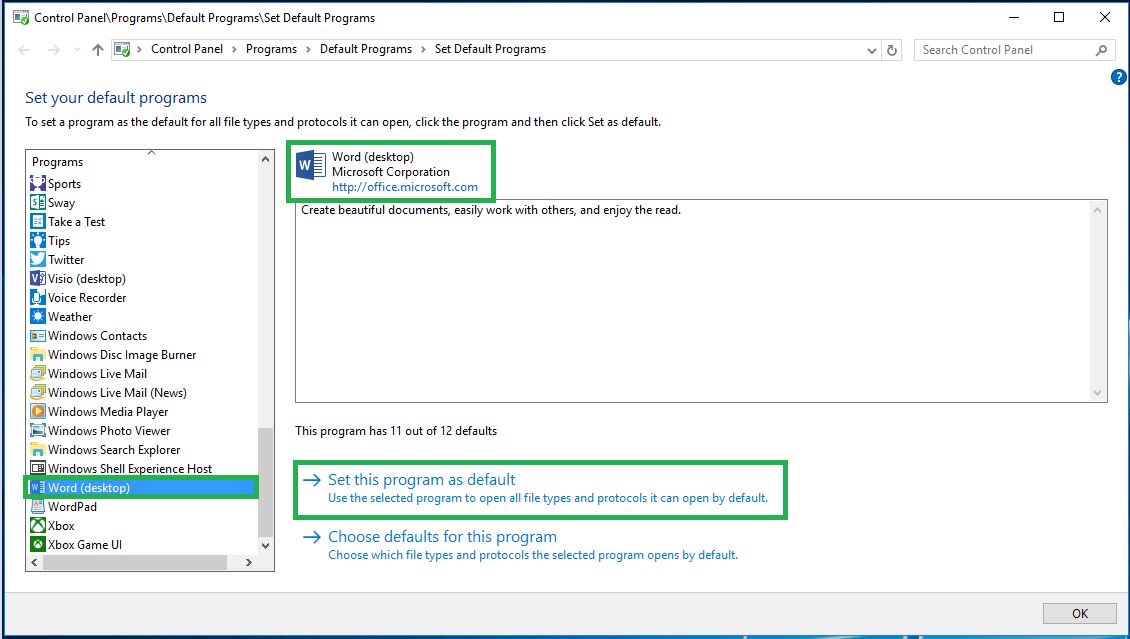Open address bar history dropdown
The height and width of the screenshot is (639, 1130).
871,50
